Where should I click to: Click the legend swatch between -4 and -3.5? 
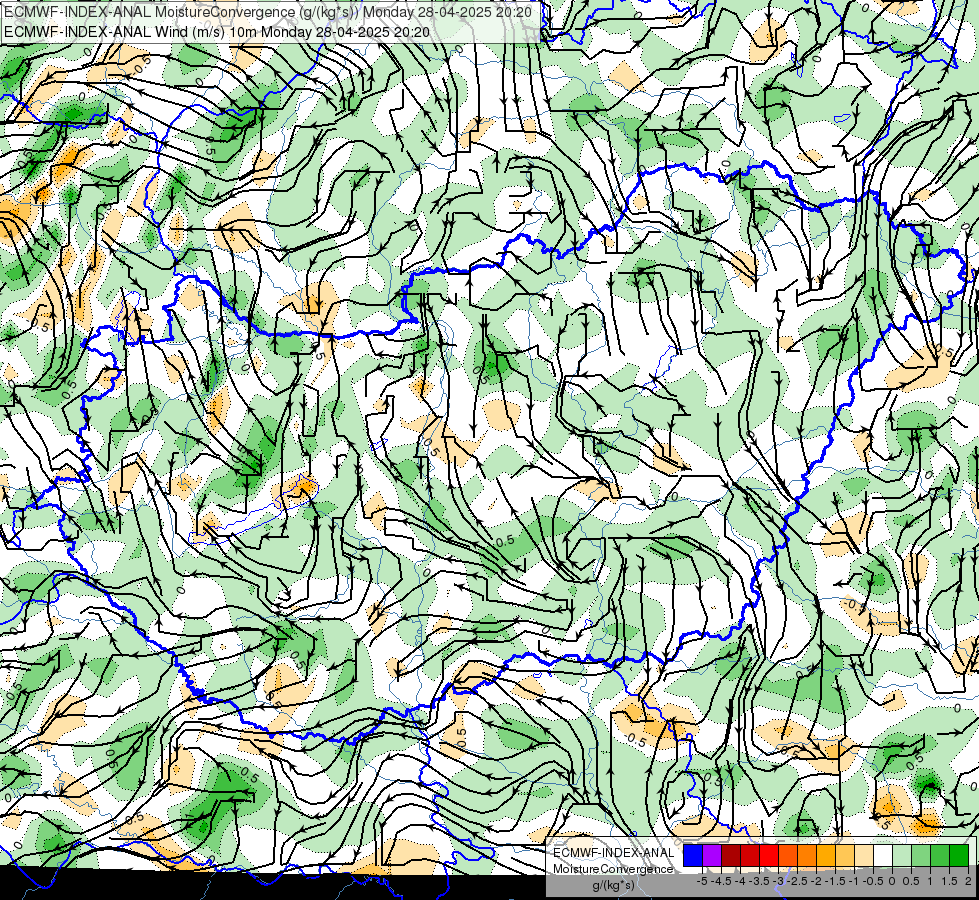[750, 855]
